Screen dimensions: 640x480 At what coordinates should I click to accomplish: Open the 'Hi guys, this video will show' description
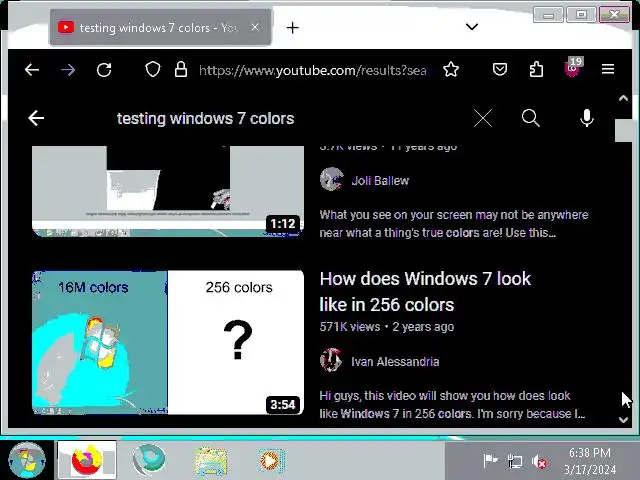click(452, 404)
